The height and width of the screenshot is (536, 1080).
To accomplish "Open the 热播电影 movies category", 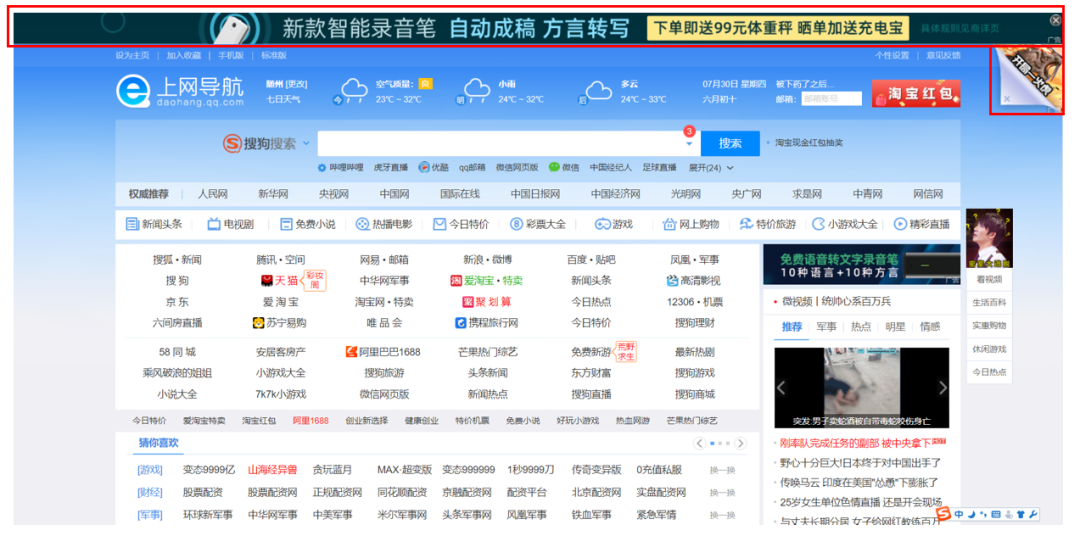I will (x=384, y=224).
